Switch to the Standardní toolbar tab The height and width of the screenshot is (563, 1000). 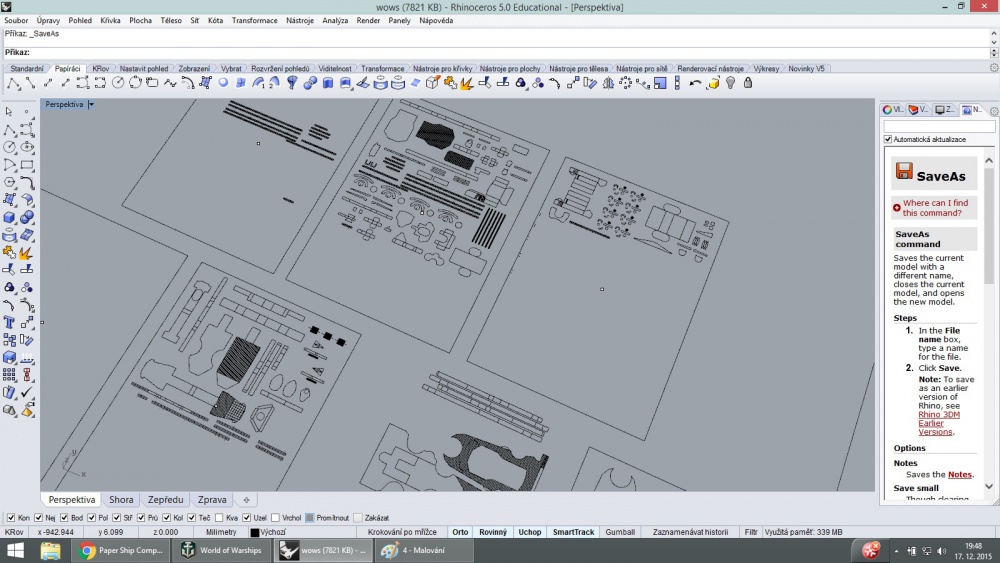point(27,68)
